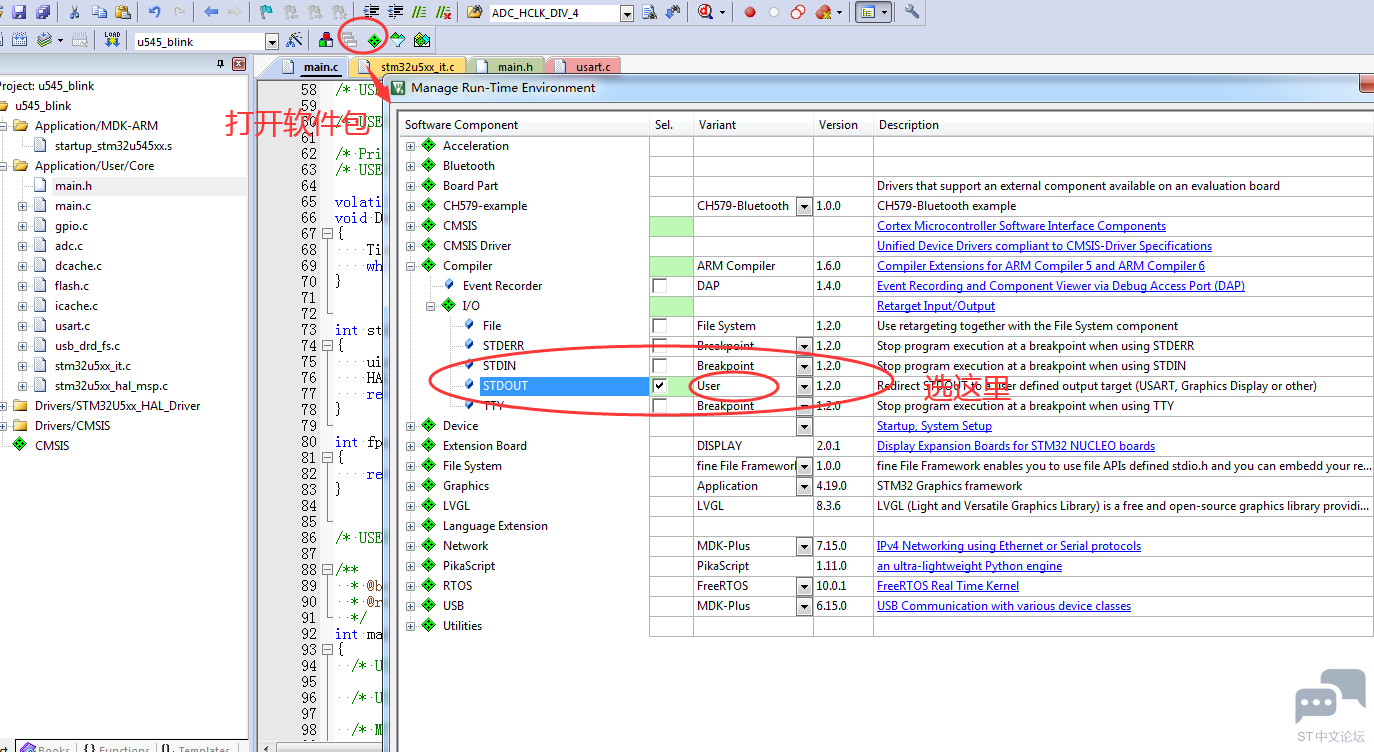The image size is (1374, 752).
Task: Indent the selected lines
Action: tap(371, 12)
